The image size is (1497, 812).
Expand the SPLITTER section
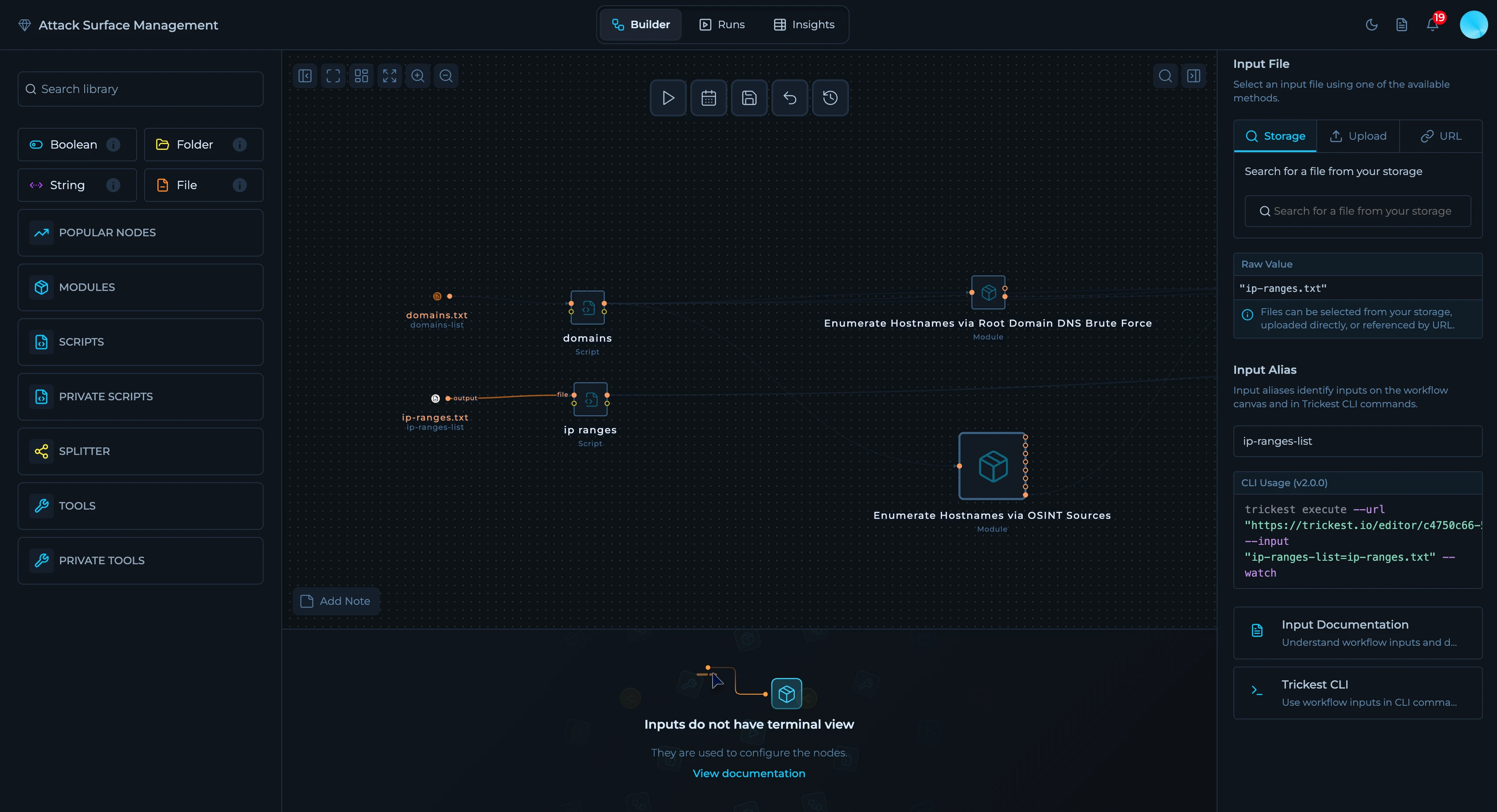[140, 451]
